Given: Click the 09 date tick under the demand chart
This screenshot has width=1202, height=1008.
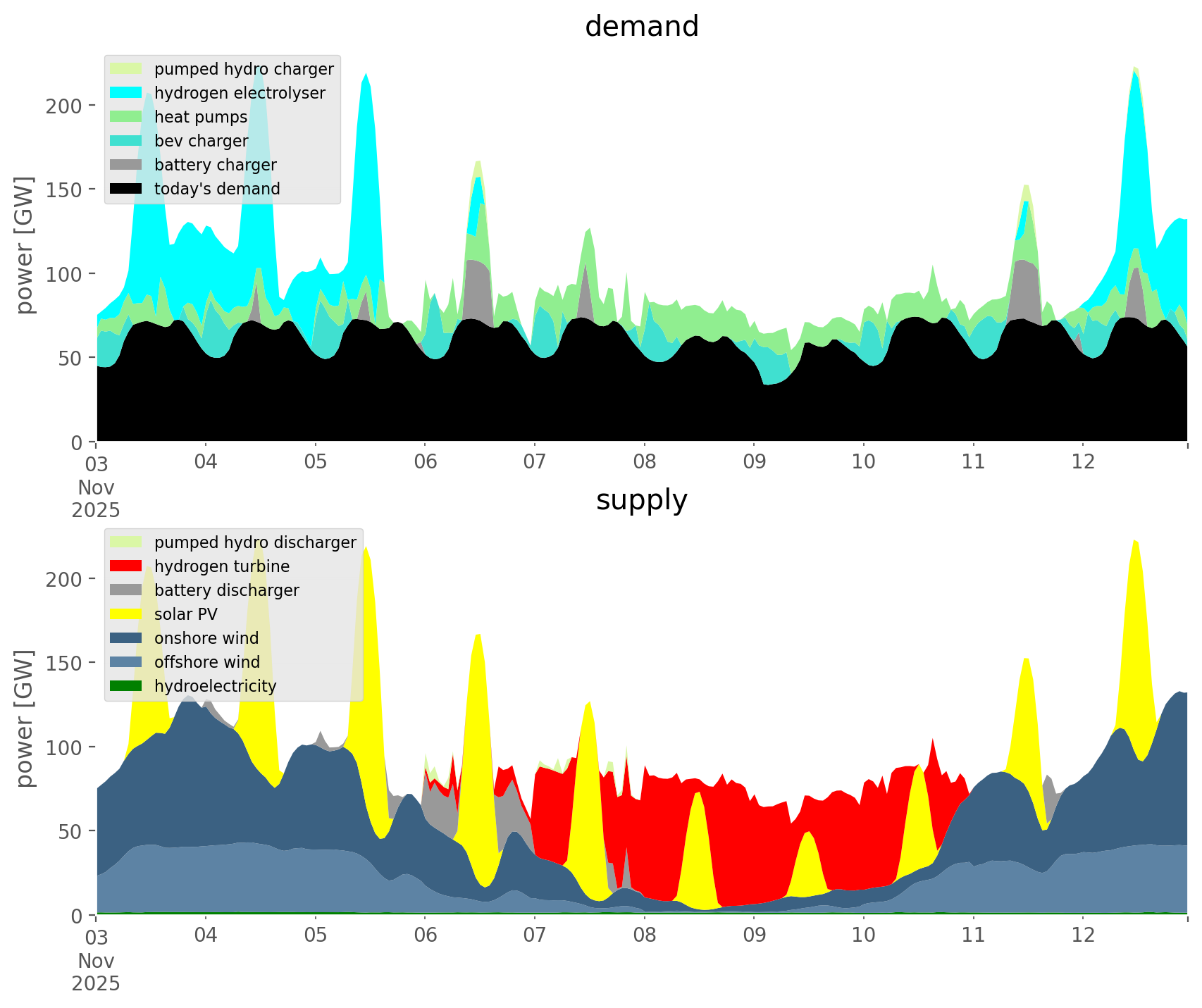Looking at the screenshot, I should pyautogui.click(x=753, y=462).
